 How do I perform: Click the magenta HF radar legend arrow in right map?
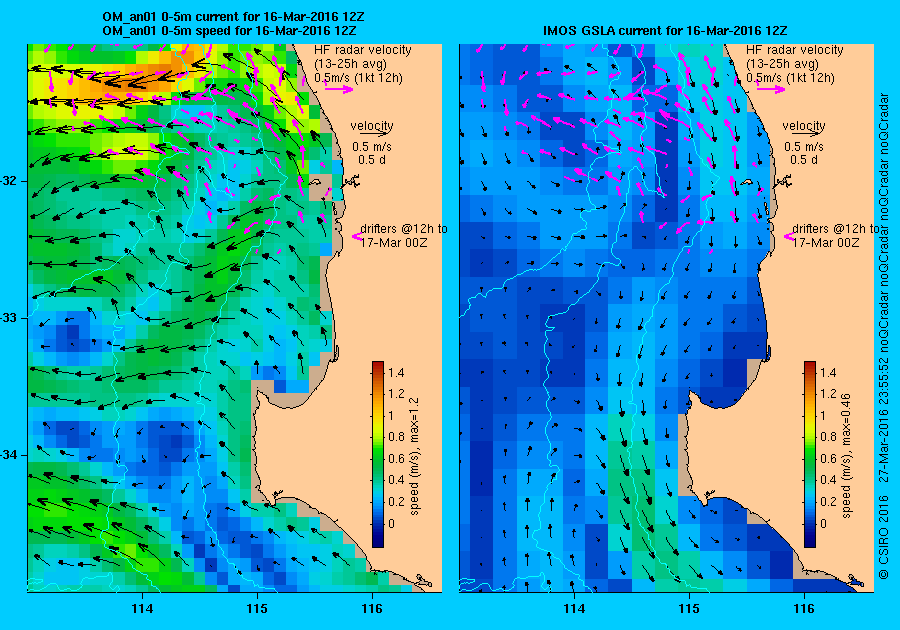(x=771, y=89)
